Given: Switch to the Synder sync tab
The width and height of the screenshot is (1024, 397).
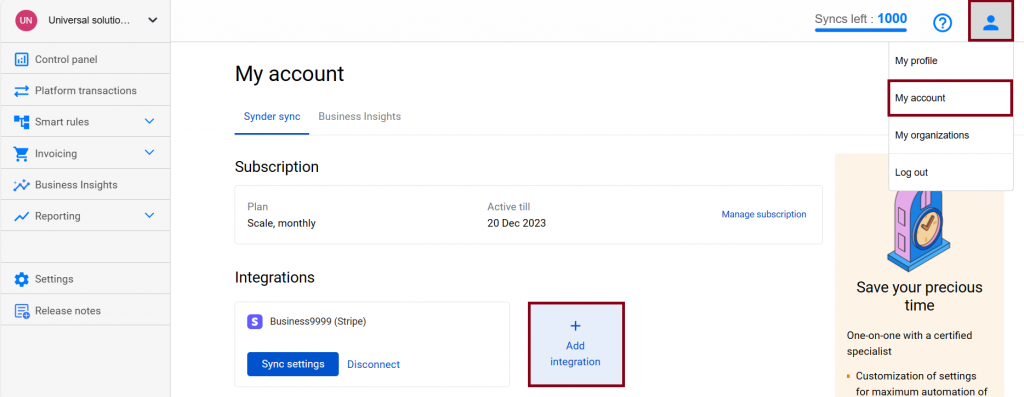Looking at the screenshot, I should click(x=272, y=117).
